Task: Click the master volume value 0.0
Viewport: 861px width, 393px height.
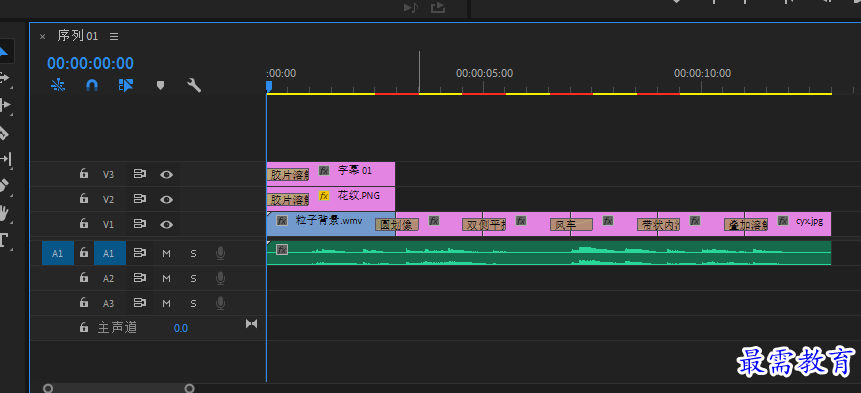Action: [x=181, y=328]
